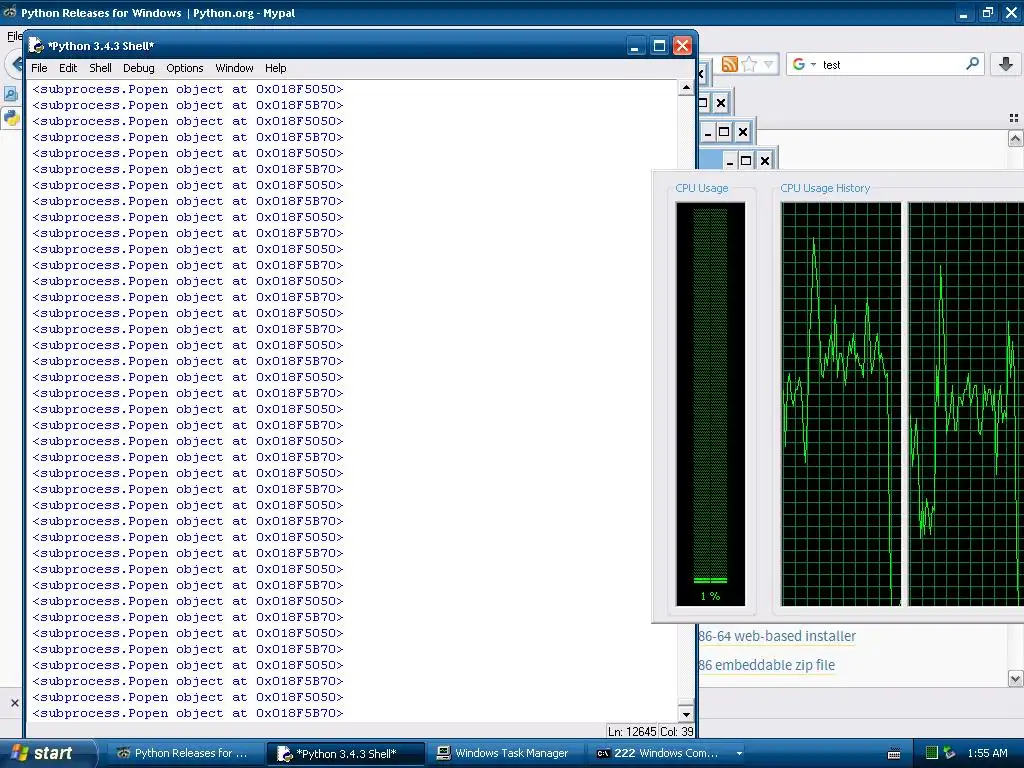Viewport: 1024px width, 768px height.
Task: Open the '86-64 web-based installer' link
Action: click(x=777, y=636)
